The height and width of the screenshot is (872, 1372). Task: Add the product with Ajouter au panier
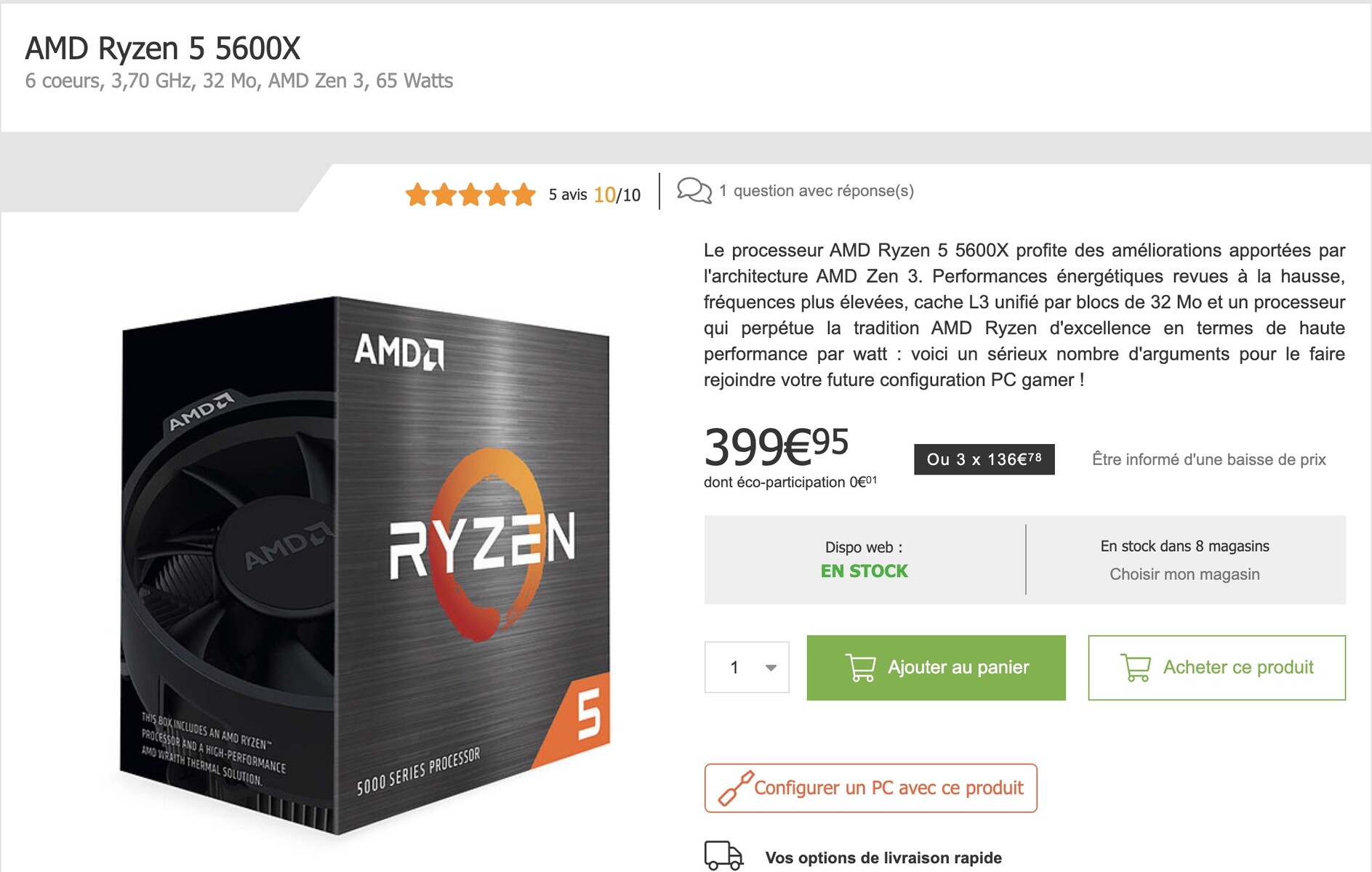[x=936, y=668]
